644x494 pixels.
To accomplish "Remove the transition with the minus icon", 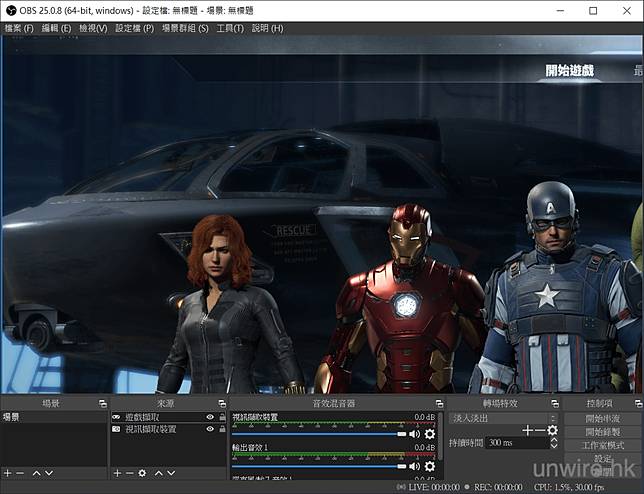I will coord(540,430).
